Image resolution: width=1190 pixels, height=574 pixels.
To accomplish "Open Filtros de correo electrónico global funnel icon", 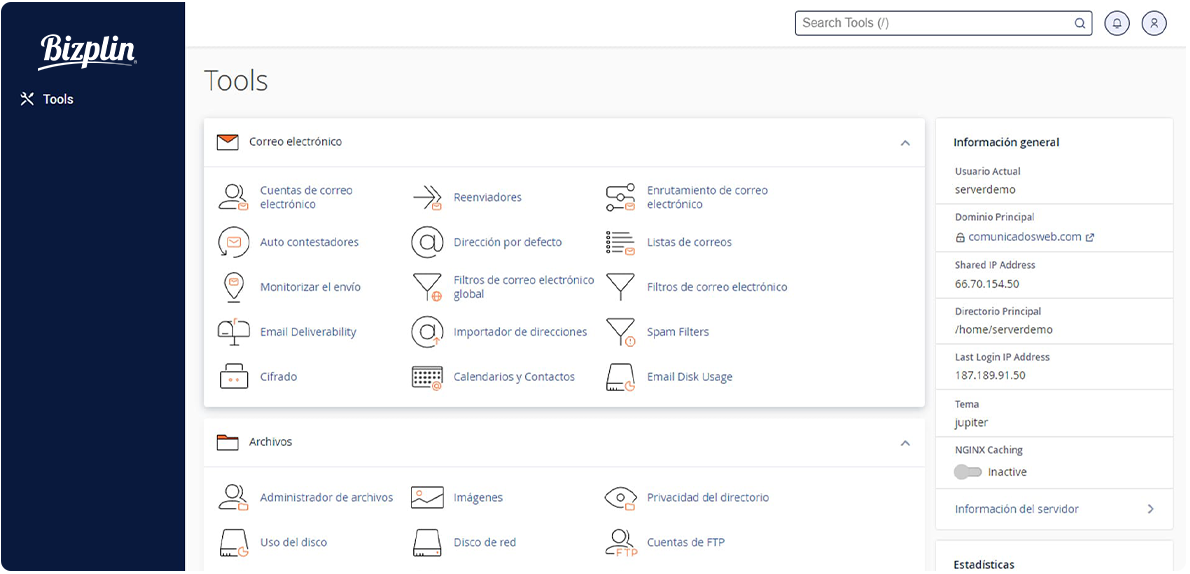I will point(427,288).
